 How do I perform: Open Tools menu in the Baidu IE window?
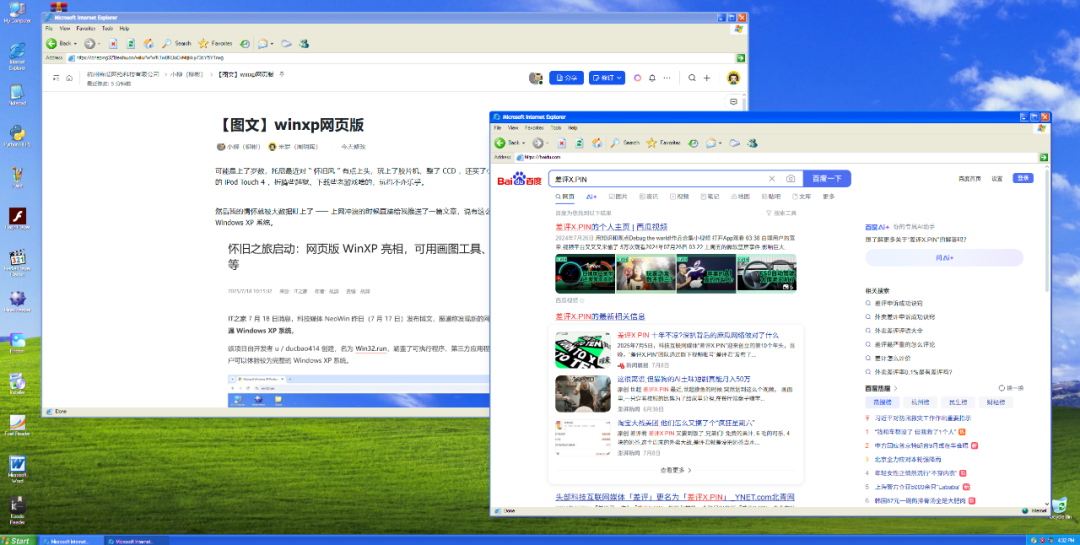pos(556,127)
